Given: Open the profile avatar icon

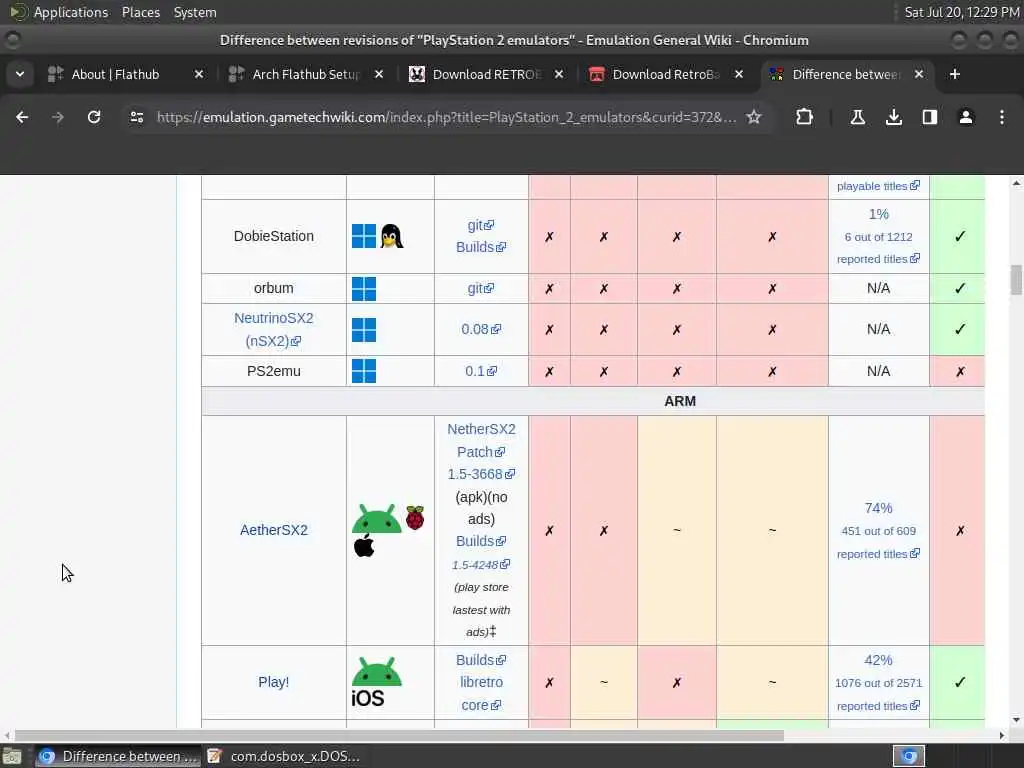Looking at the screenshot, I should (966, 117).
